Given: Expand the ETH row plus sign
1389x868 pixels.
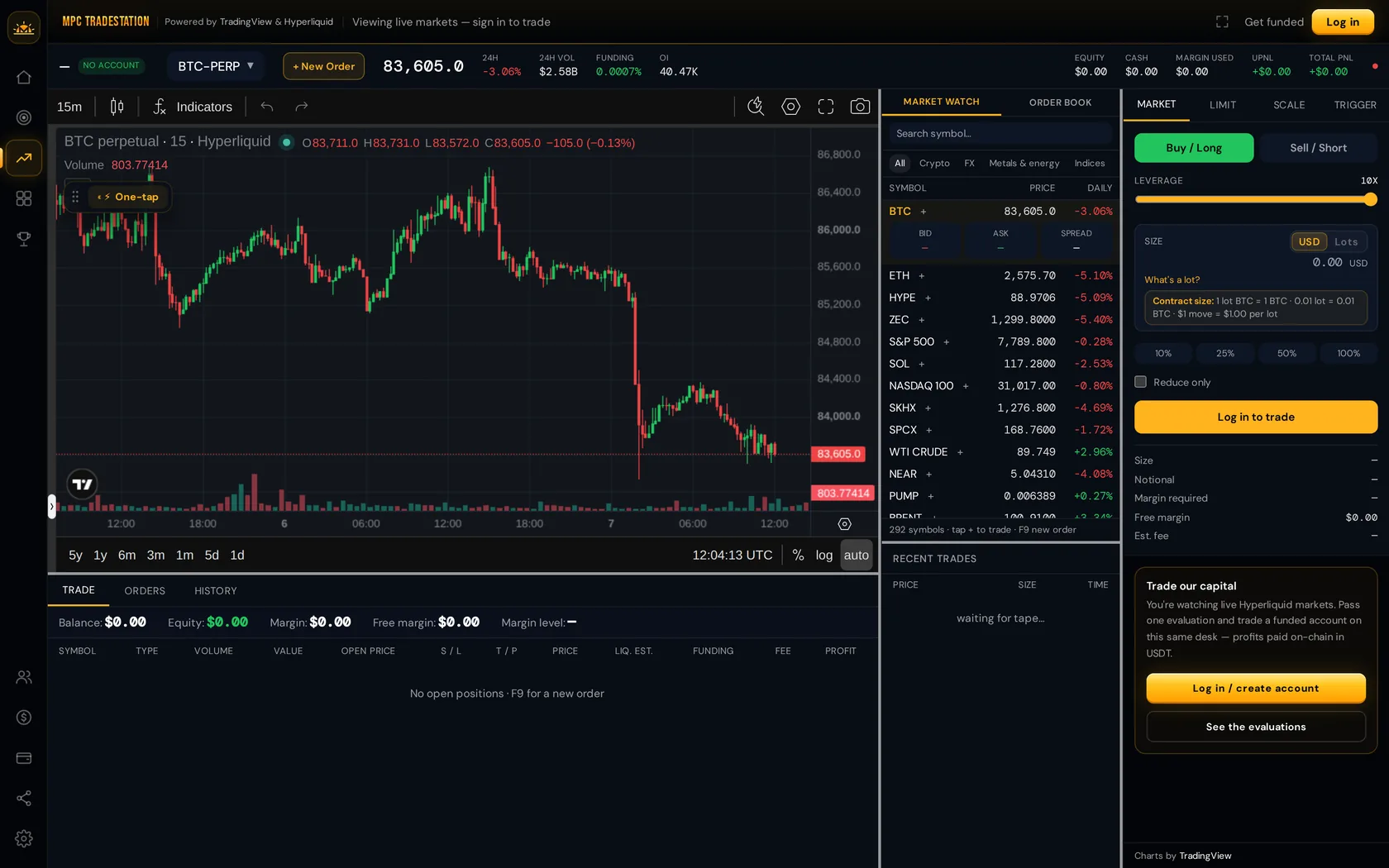Looking at the screenshot, I should click(922, 276).
